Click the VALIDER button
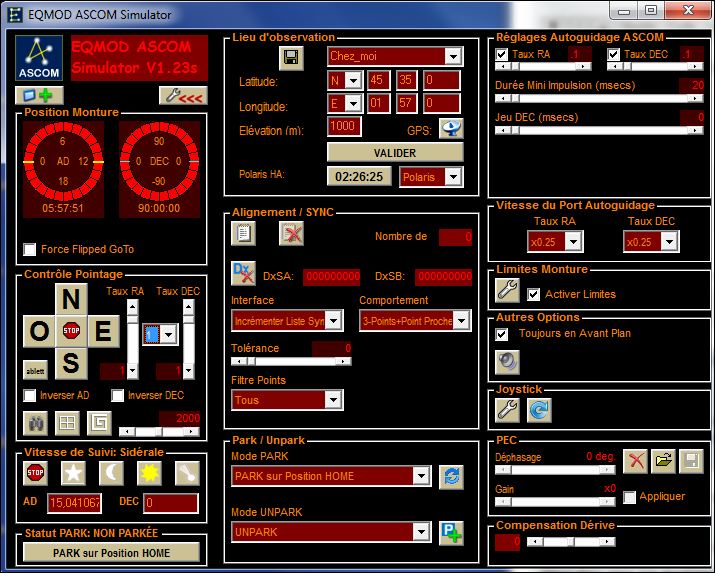Viewport: 715px width, 573px height. coord(395,152)
